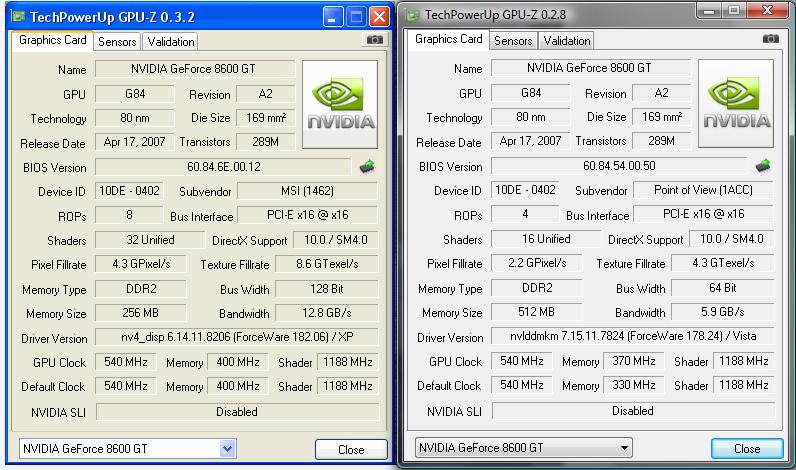Click GPU Clock memory value 370 MHz
The image size is (796, 470).
point(634,361)
